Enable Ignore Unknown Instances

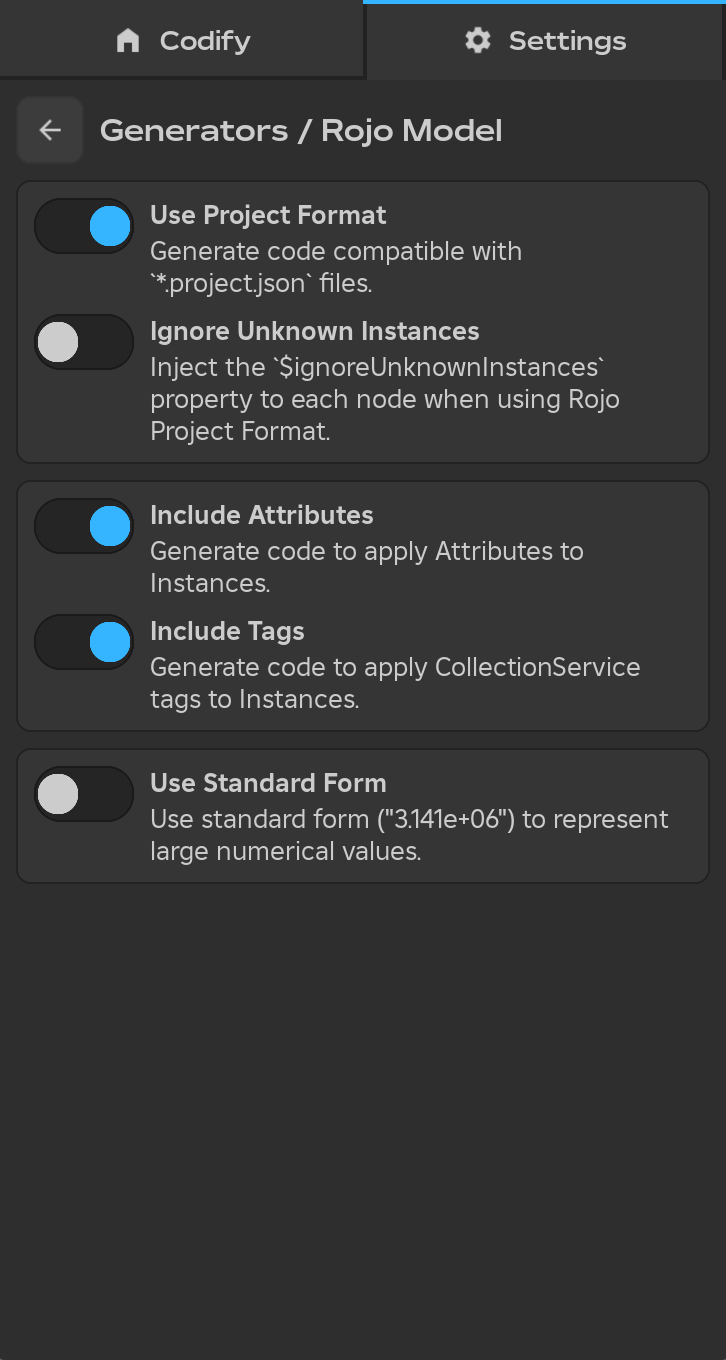point(83,342)
